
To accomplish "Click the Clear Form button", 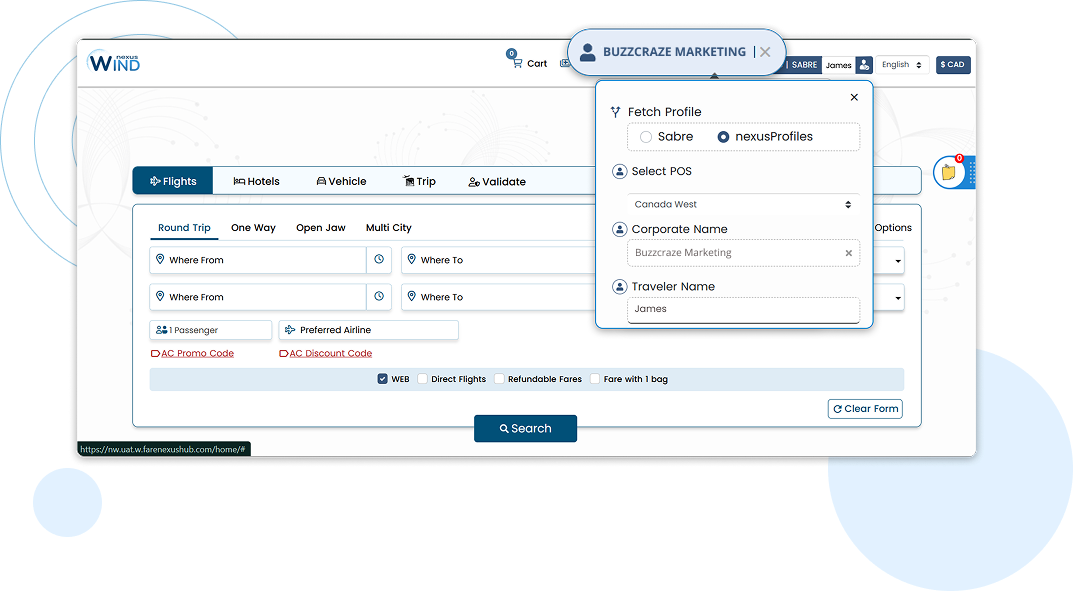I will point(865,408).
